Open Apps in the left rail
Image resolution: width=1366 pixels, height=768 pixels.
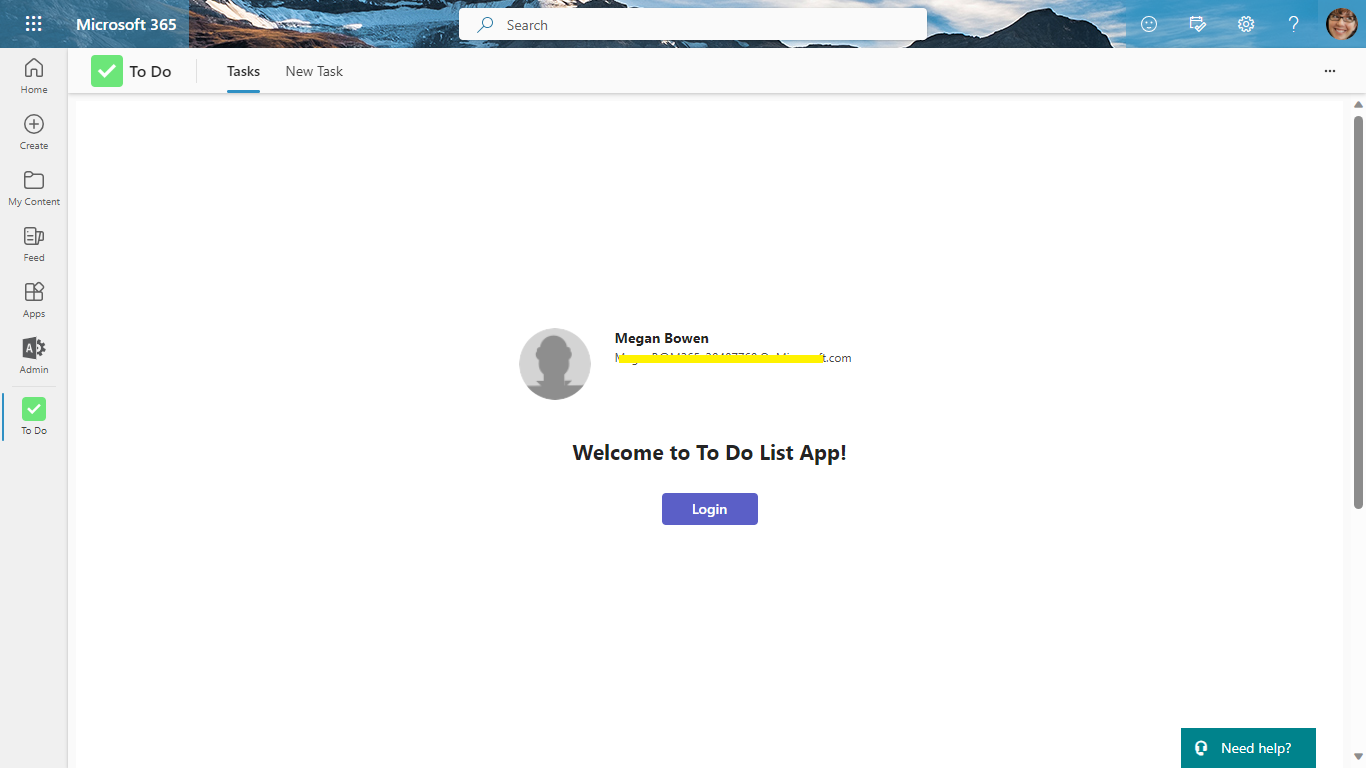tap(34, 299)
